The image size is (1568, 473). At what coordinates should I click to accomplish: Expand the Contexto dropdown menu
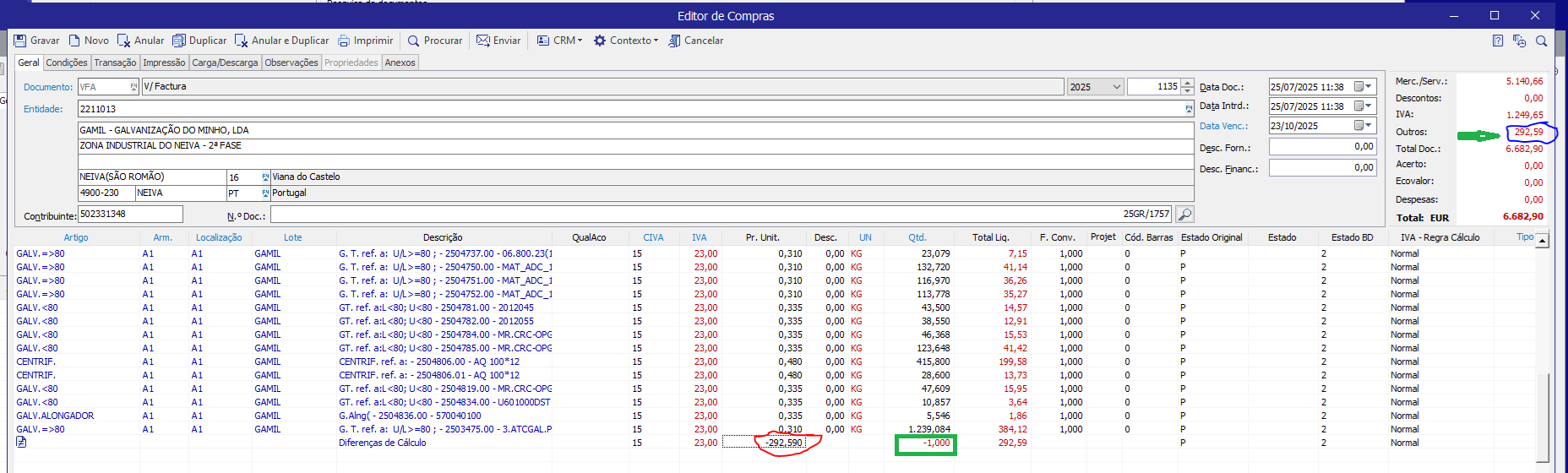[625, 41]
